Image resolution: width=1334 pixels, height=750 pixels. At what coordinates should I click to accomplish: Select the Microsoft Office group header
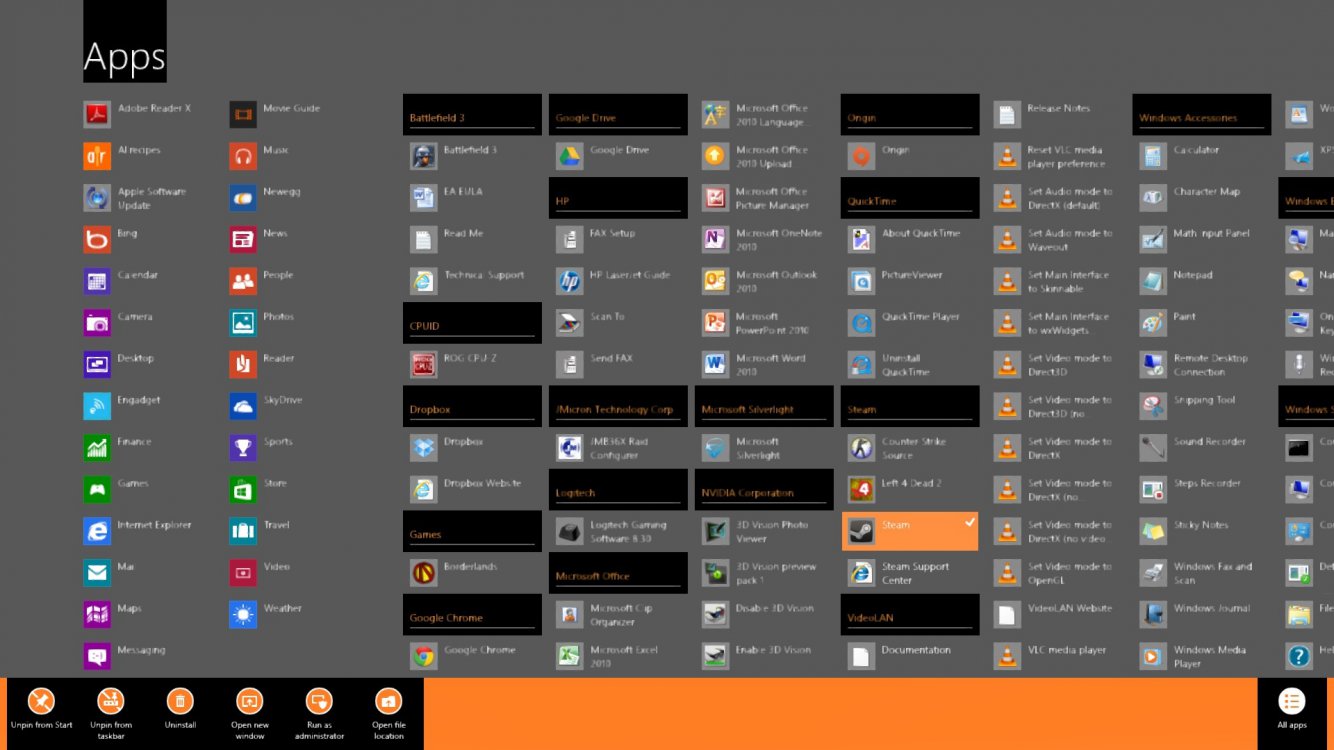[618, 573]
